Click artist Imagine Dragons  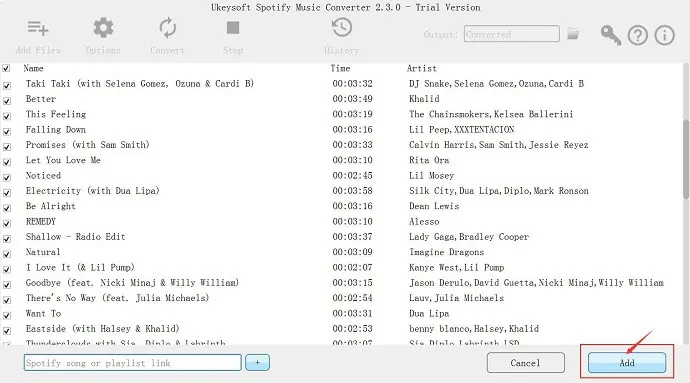447,252
